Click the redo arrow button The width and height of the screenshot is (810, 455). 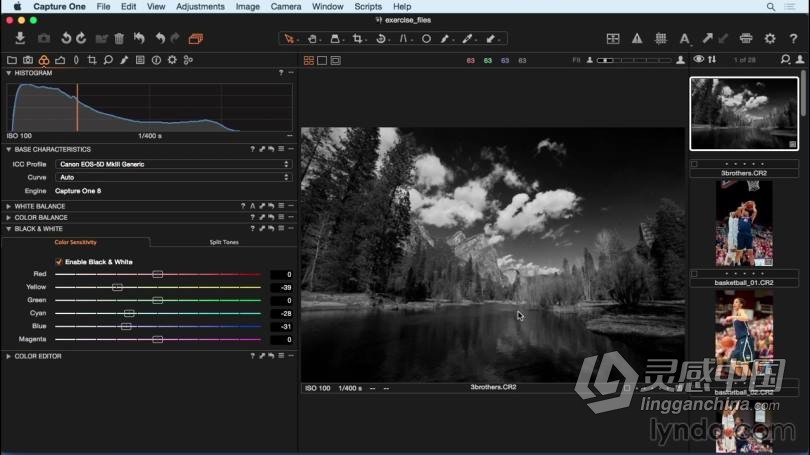pyautogui.click(x=176, y=39)
